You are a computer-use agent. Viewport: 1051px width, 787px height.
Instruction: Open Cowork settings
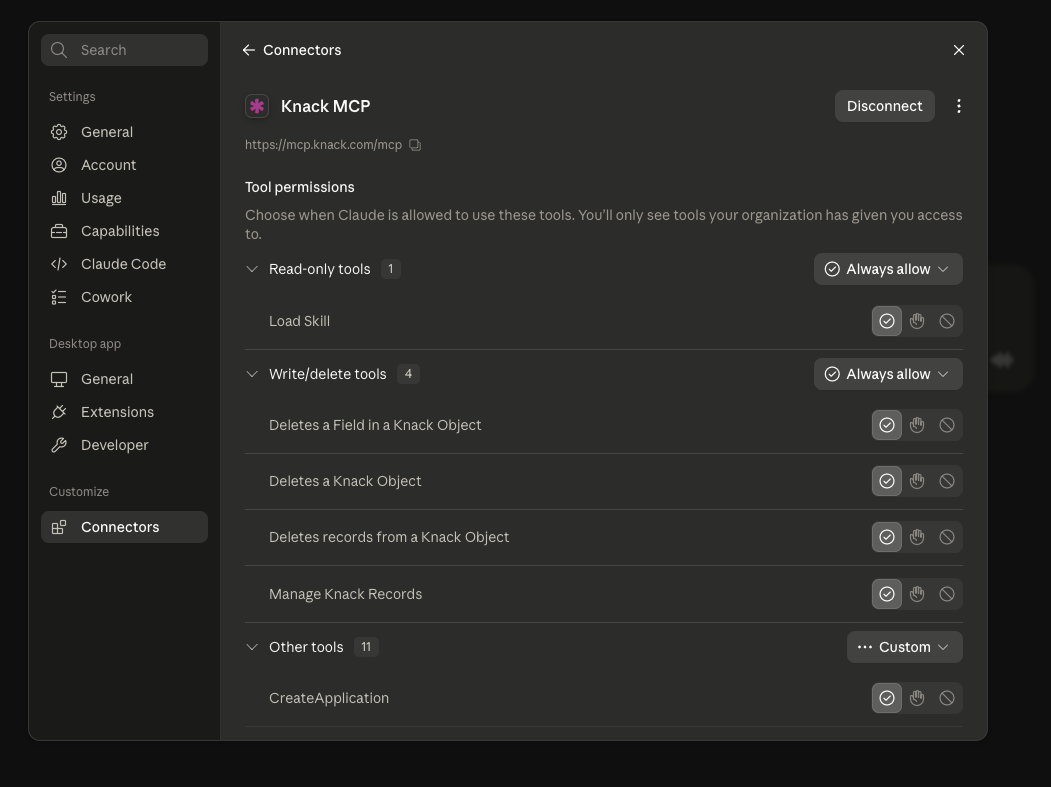click(124, 297)
